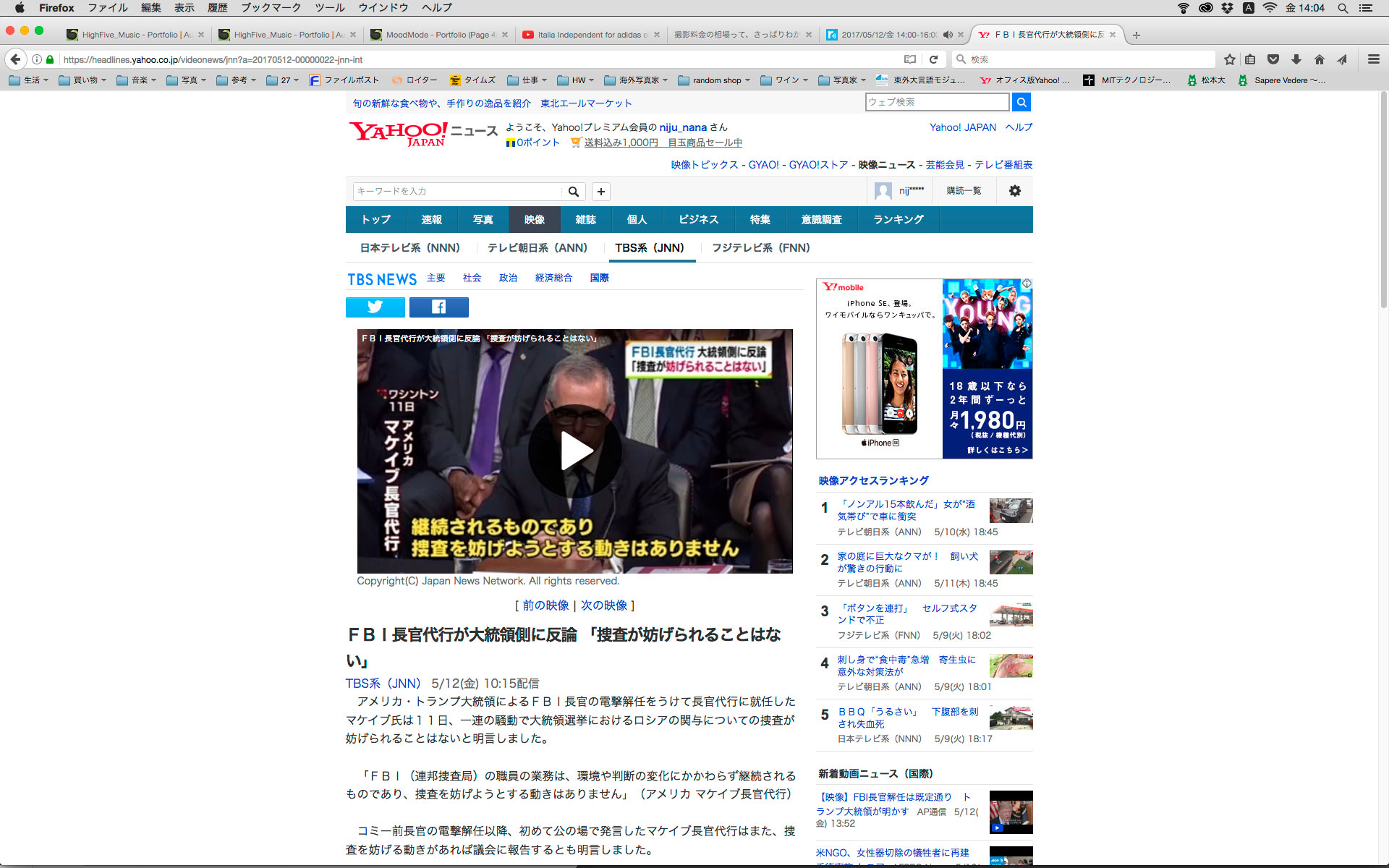The width and height of the screenshot is (1389, 868).
Task: Share article via Twitter button
Action: [375, 307]
